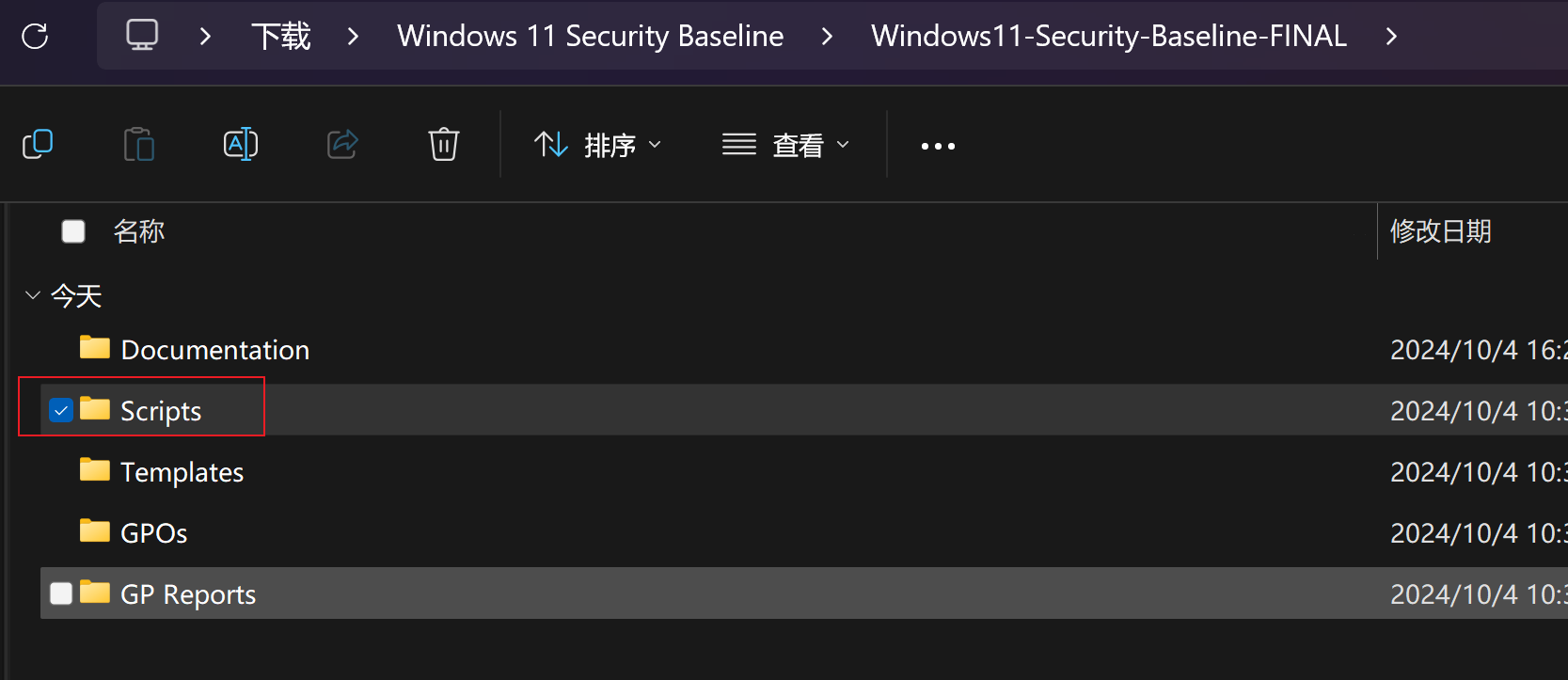Click the delete trash icon
Image resolution: width=1568 pixels, height=680 pixels.
click(x=444, y=145)
